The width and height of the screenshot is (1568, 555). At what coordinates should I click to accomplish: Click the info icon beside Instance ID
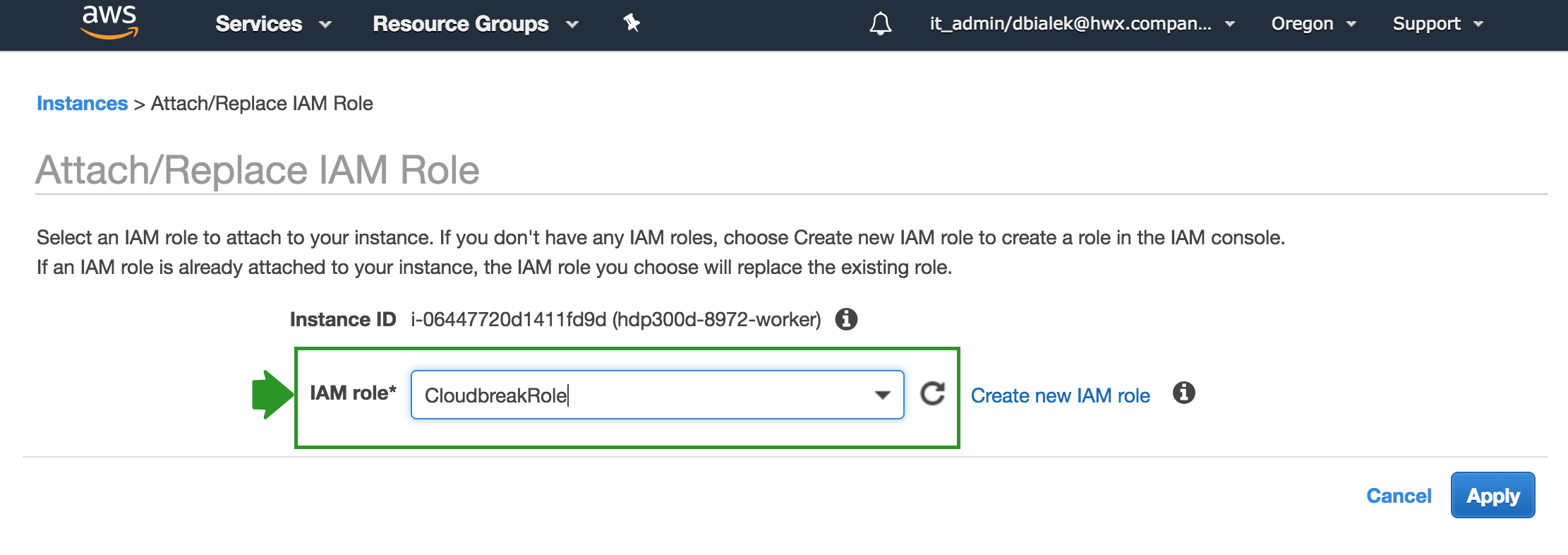846,319
